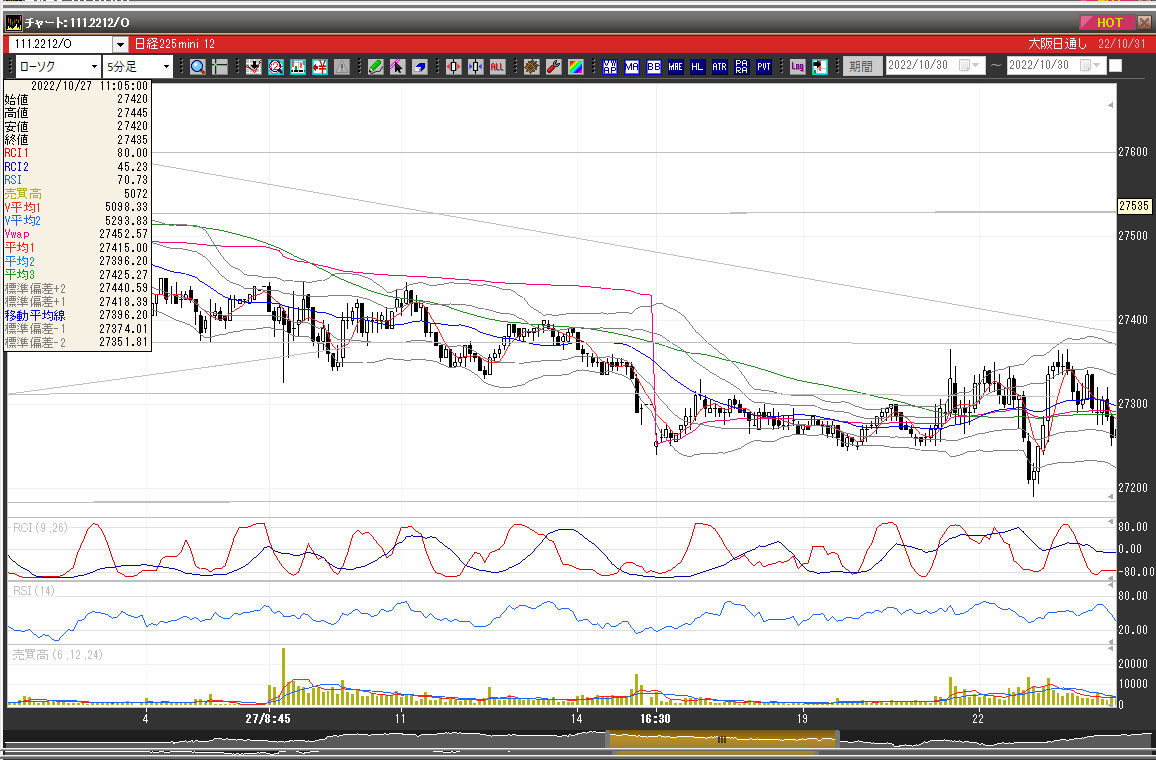Click the top price panel collapse arrow
Image resolution: width=1156 pixels, height=760 pixels.
click(x=1110, y=105)
